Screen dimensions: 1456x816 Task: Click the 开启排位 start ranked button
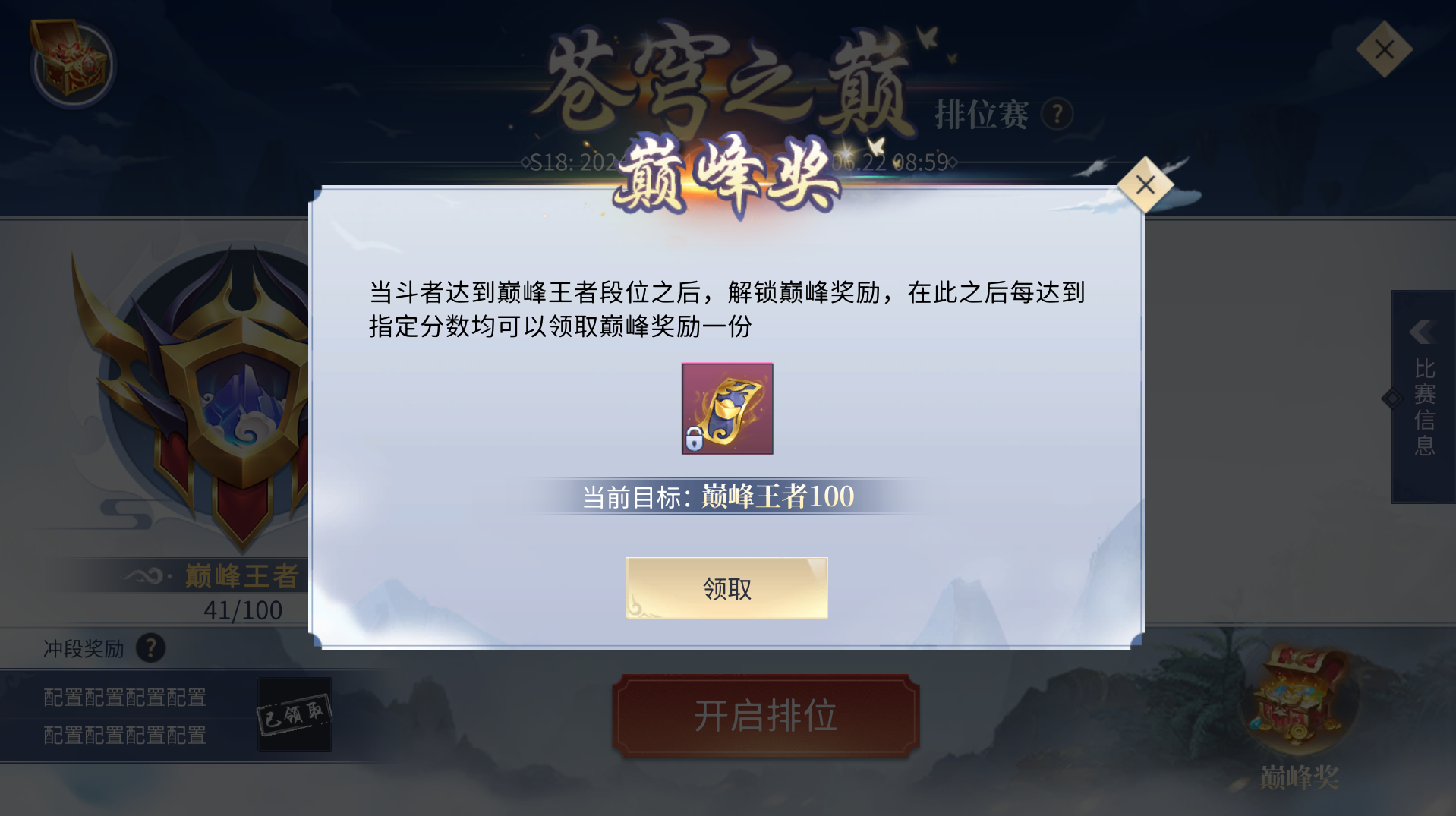(x=765, y=715)
